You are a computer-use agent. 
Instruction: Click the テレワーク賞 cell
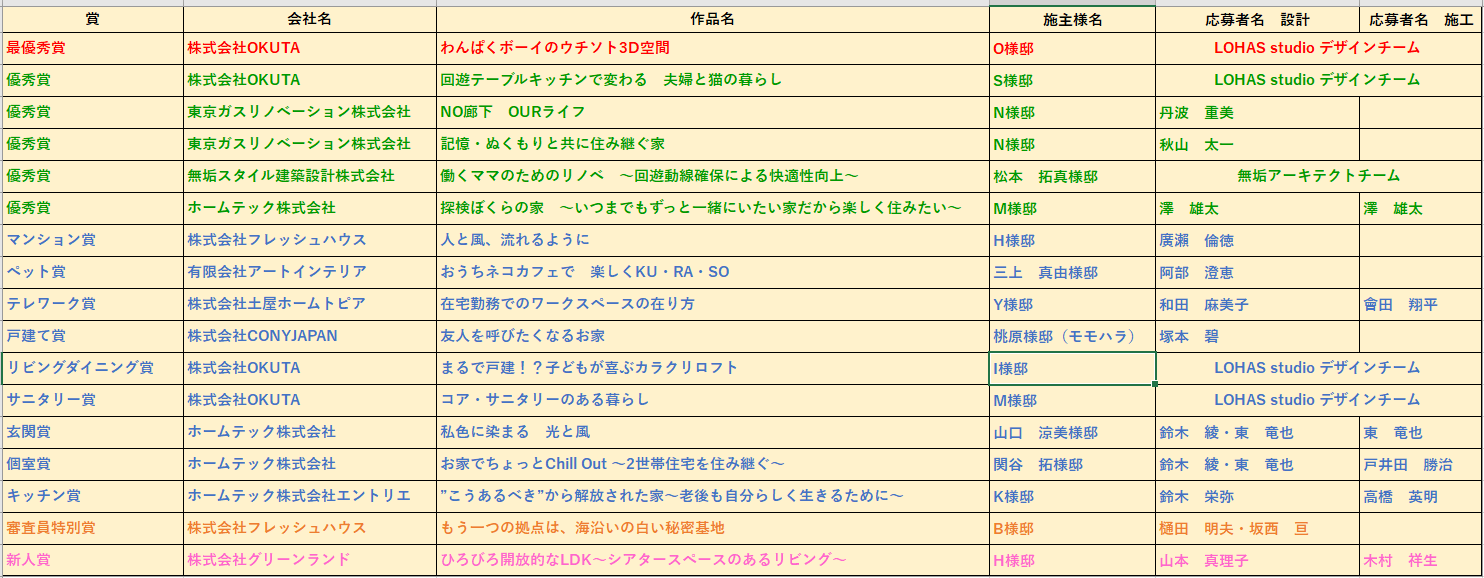93,304
